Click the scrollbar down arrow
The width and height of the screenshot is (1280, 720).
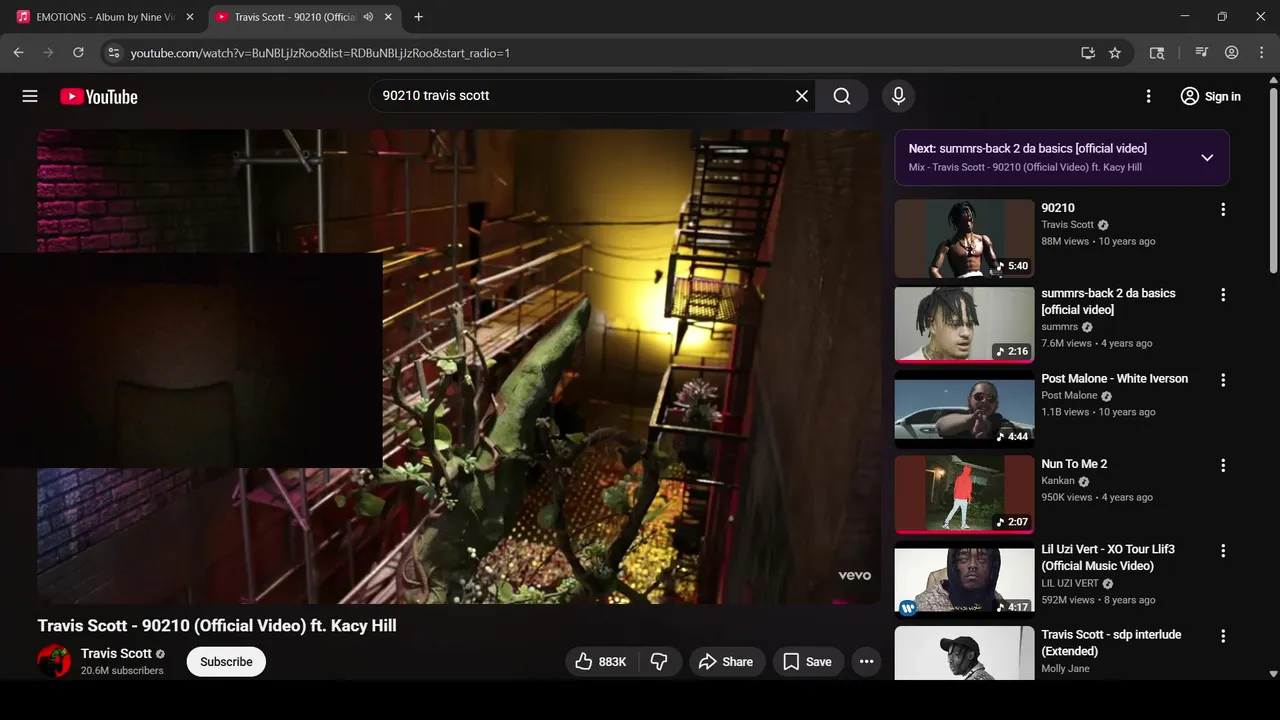pyautogui.click(x=1273, y=674)
